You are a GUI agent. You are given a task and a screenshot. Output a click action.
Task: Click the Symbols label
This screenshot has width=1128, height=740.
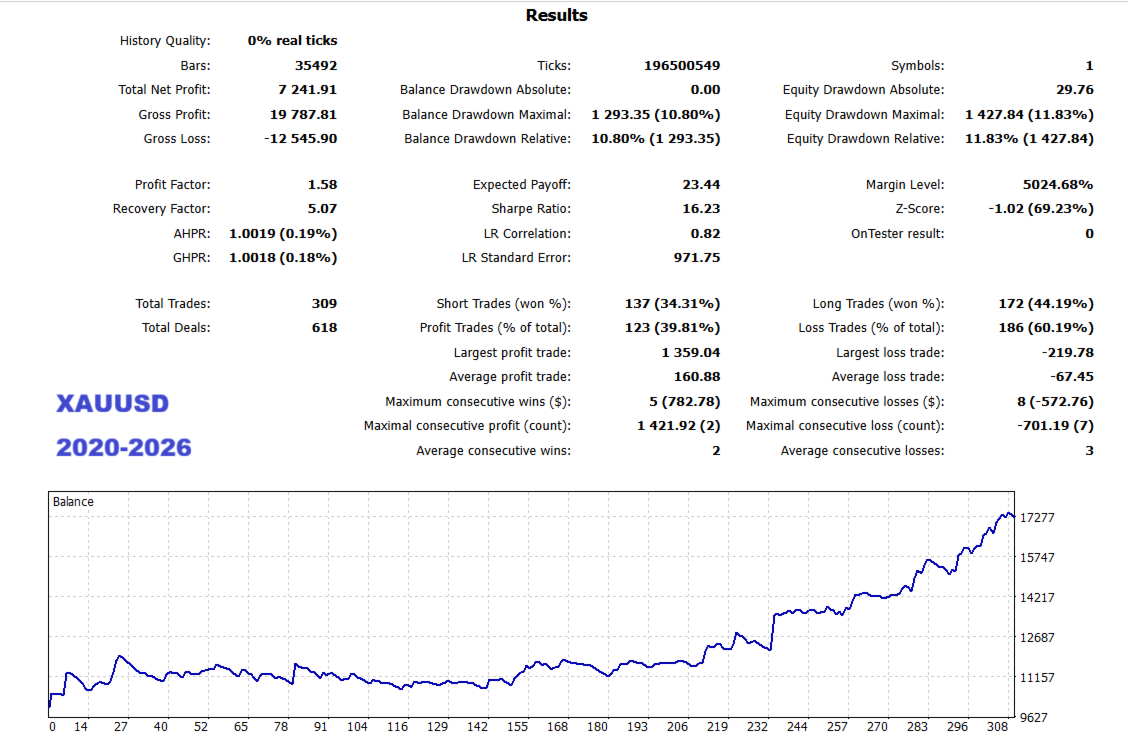917,65
